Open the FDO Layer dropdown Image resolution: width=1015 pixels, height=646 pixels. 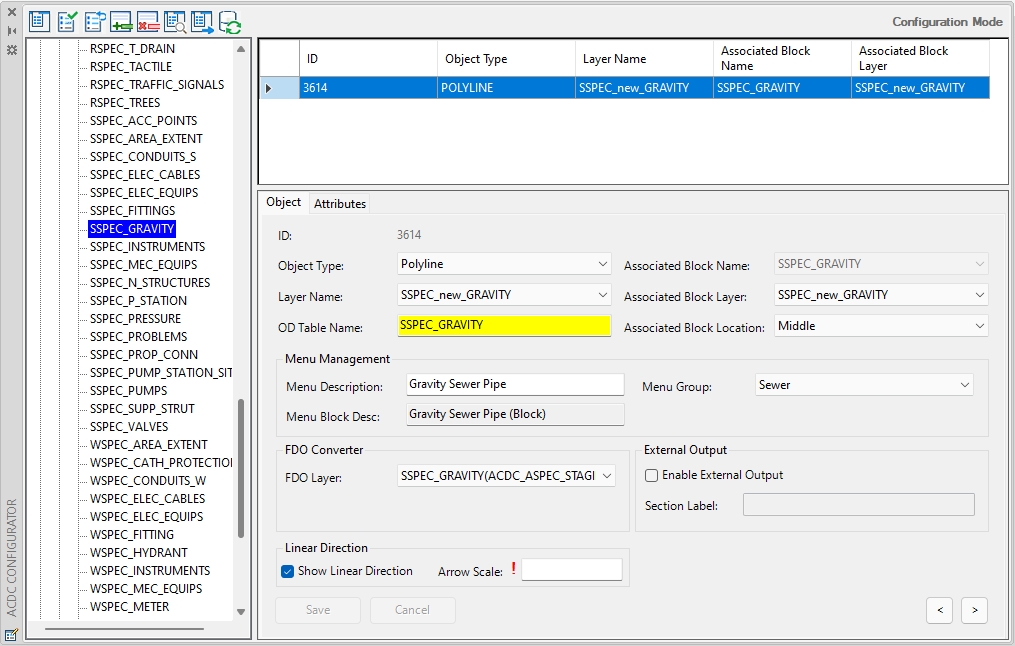tap(607, 476)
